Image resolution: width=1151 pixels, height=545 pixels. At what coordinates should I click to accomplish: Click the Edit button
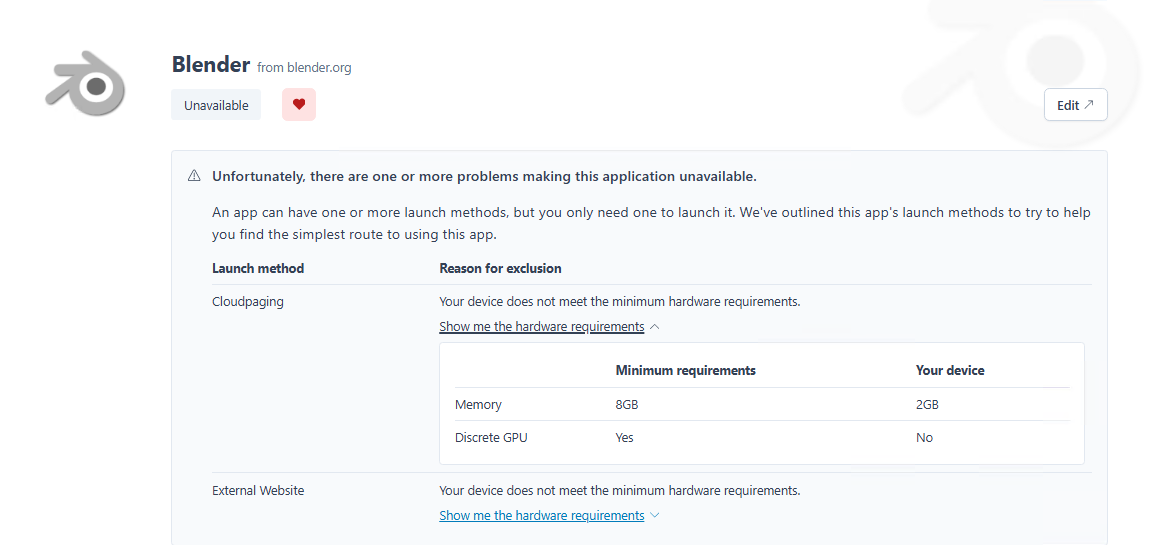[1075, 105]
